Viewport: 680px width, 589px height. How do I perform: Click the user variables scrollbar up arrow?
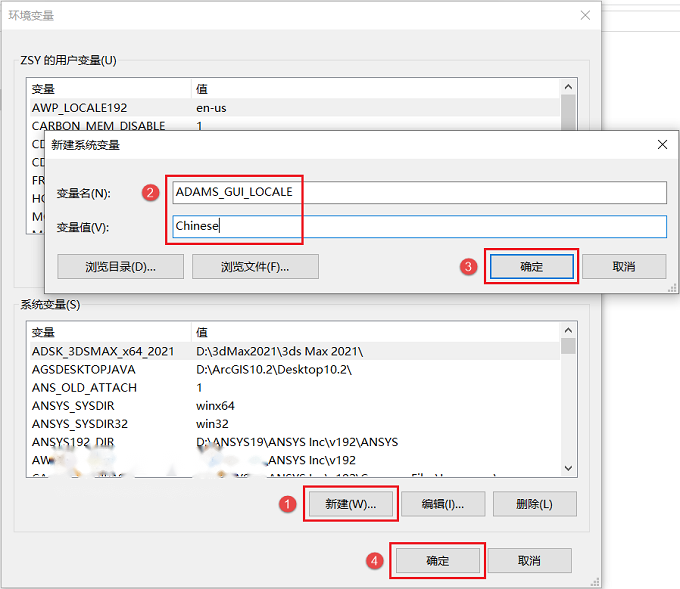tap(569, 87)
